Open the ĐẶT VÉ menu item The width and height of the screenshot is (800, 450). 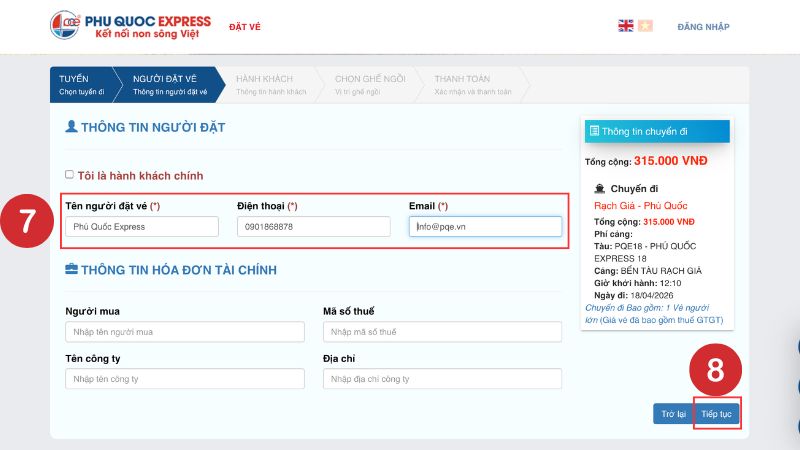coord(244,27)
